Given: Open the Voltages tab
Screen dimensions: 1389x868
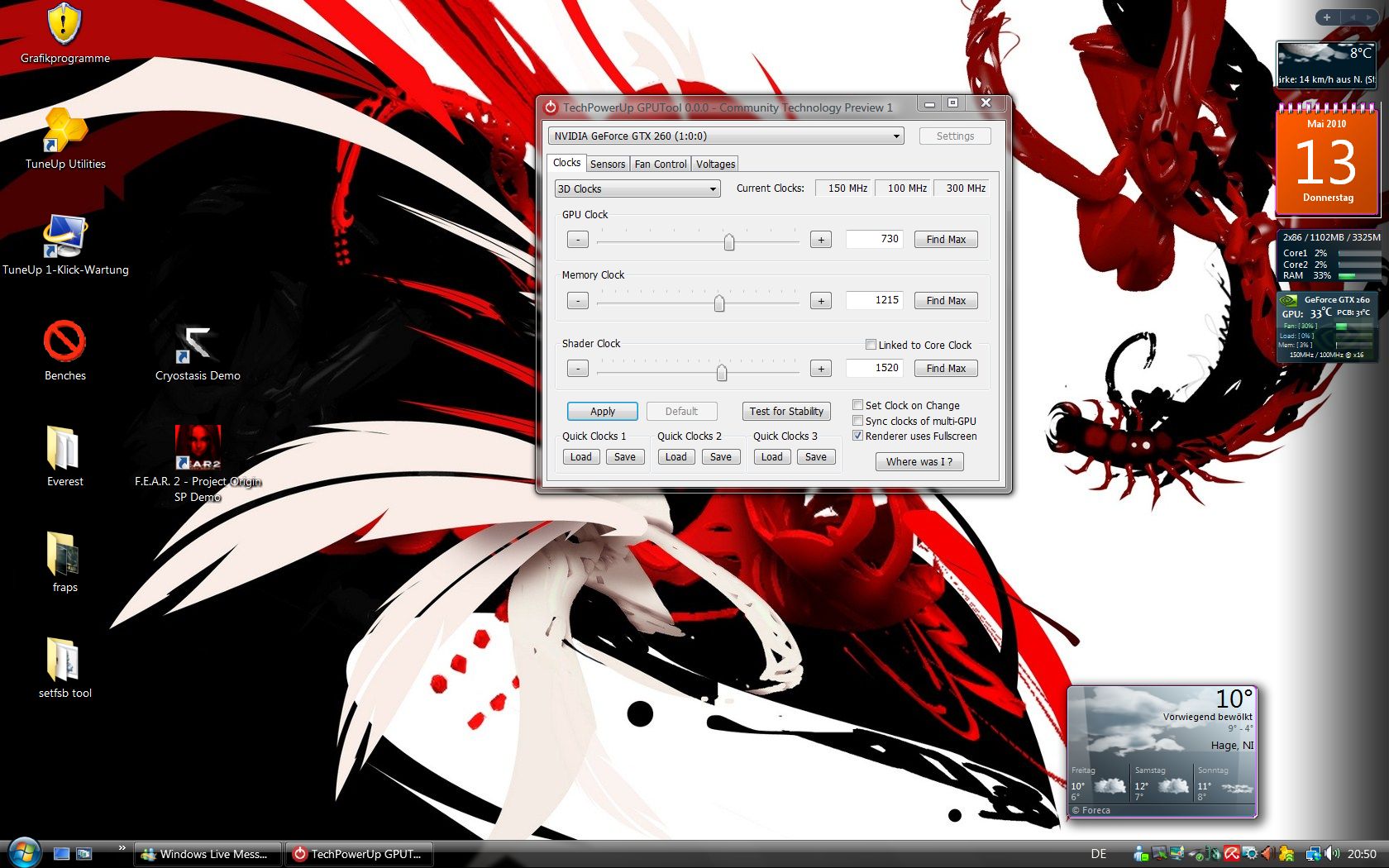Looking at the screenshot, I should 715,165.
